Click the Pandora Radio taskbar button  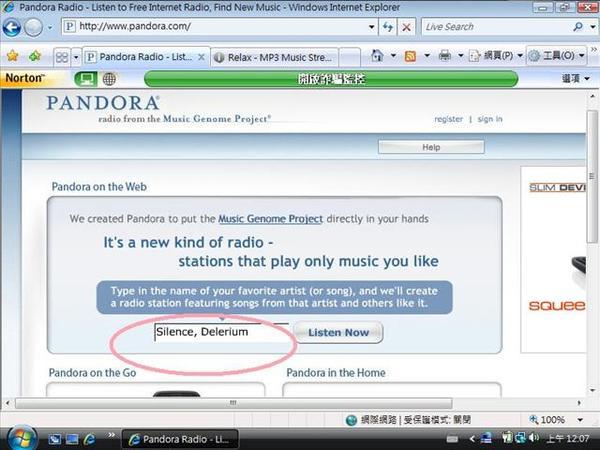coord(180,439)
